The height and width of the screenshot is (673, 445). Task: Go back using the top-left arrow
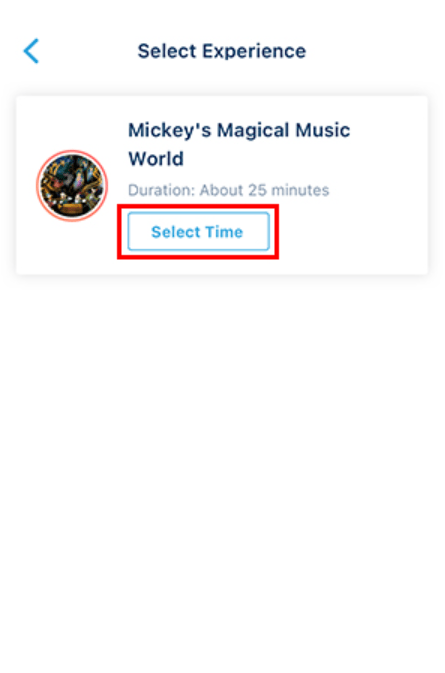tap(31, 51)
